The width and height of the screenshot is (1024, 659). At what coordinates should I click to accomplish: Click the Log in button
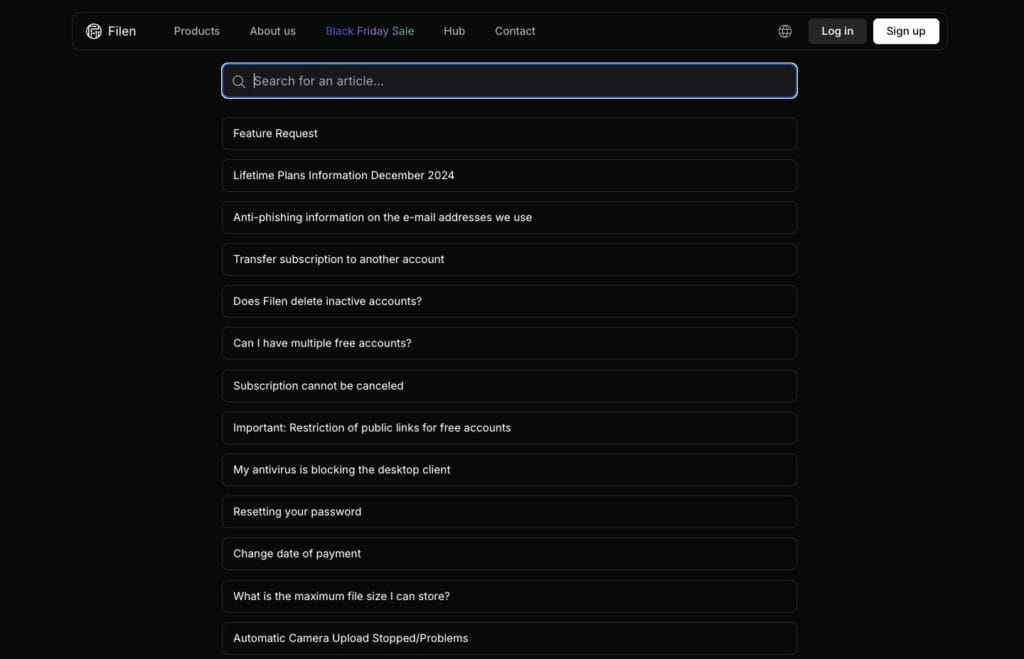[837, 31]
